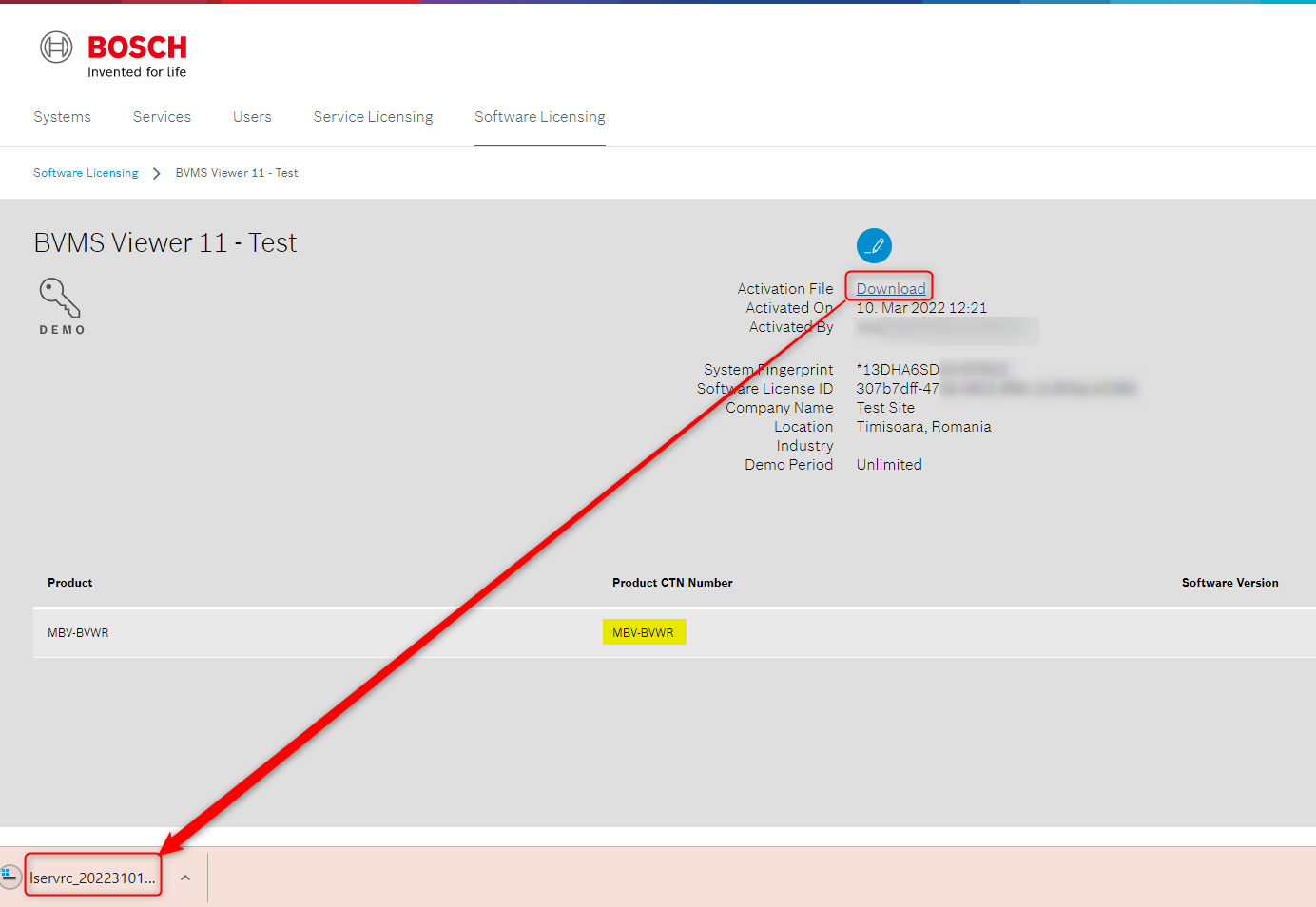Go to the Users tab
The image size is (1316, 907).
pos(252,117)
